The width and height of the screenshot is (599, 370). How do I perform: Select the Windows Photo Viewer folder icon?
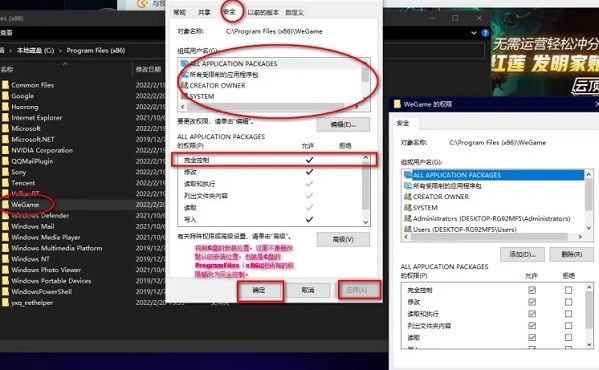(x=5, y=270)
